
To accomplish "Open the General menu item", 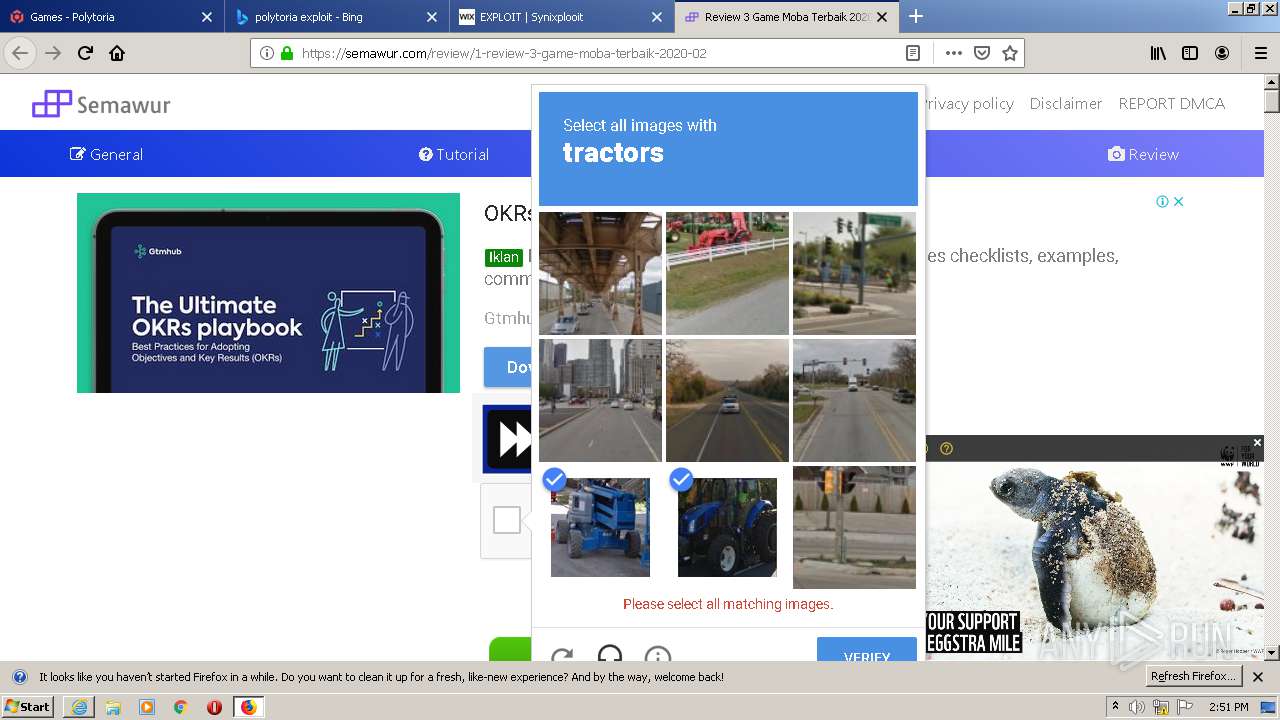I will 106,154.
